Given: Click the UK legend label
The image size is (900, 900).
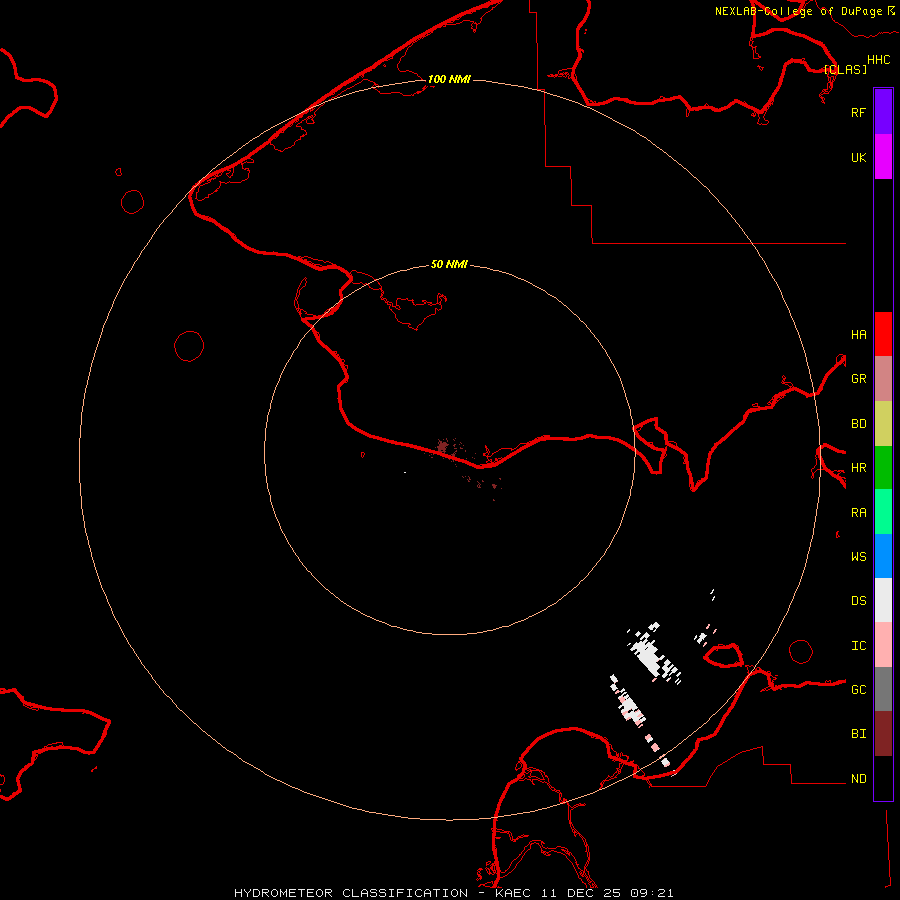Looking at the screenshot, I should coord(858,157).
